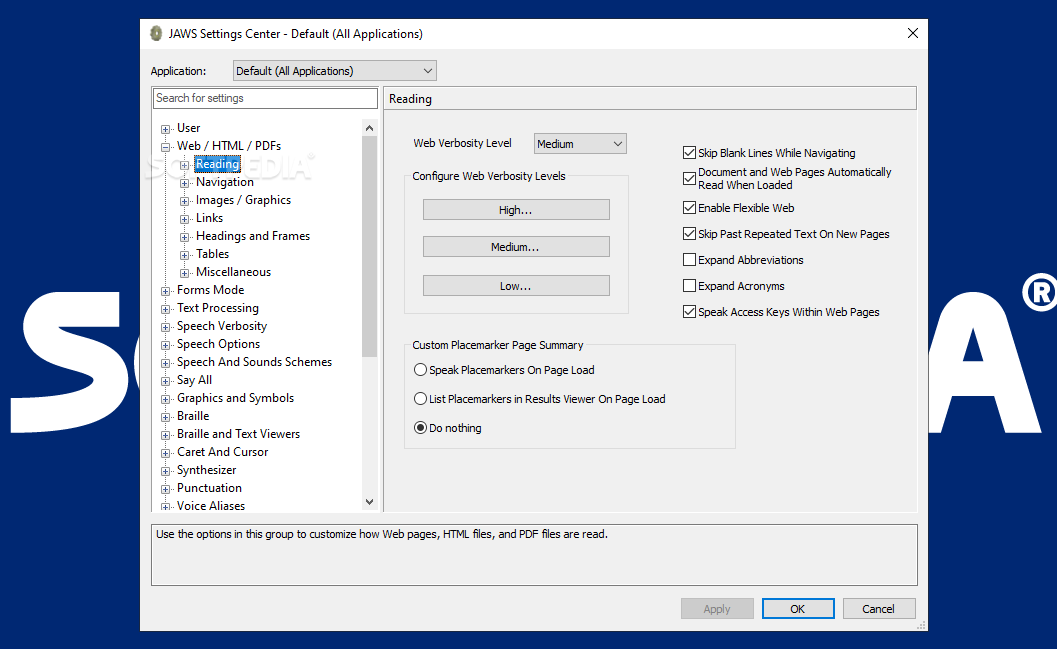Click the Medium... verbosity button
1057x649 pixels.
(x=516, y=247)
